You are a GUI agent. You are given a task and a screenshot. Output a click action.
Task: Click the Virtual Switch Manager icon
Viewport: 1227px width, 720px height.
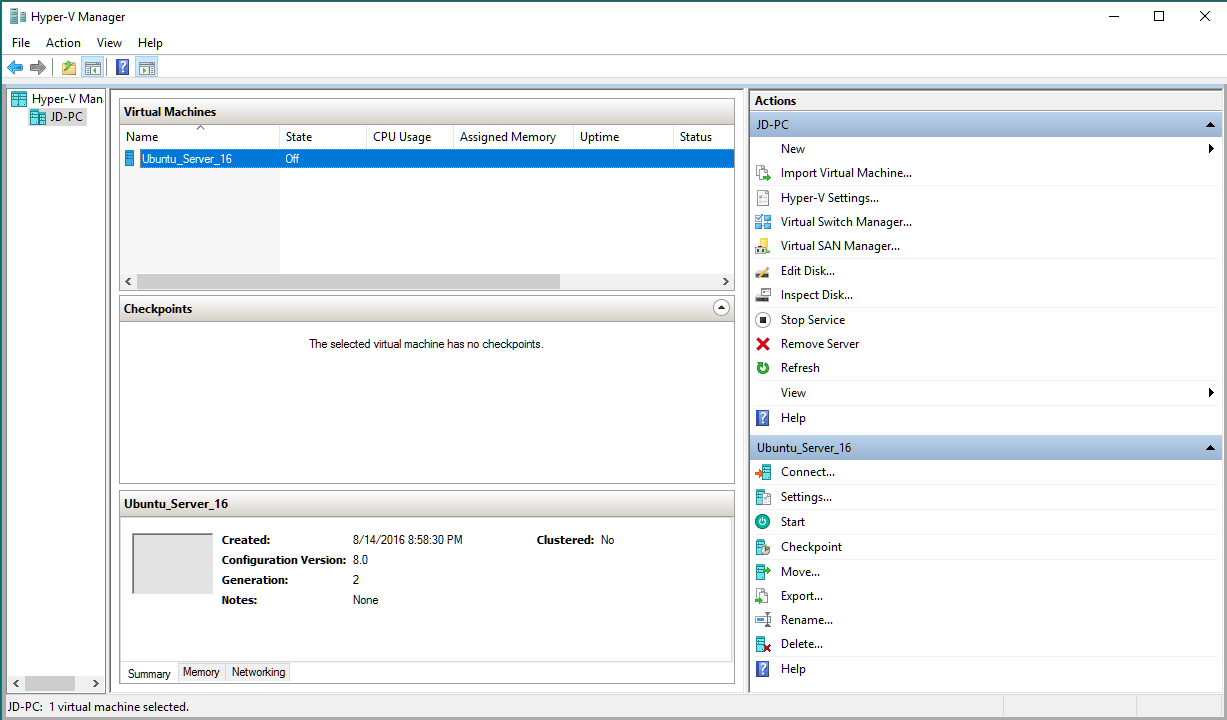pyautogui.click(x=763, y=222)
